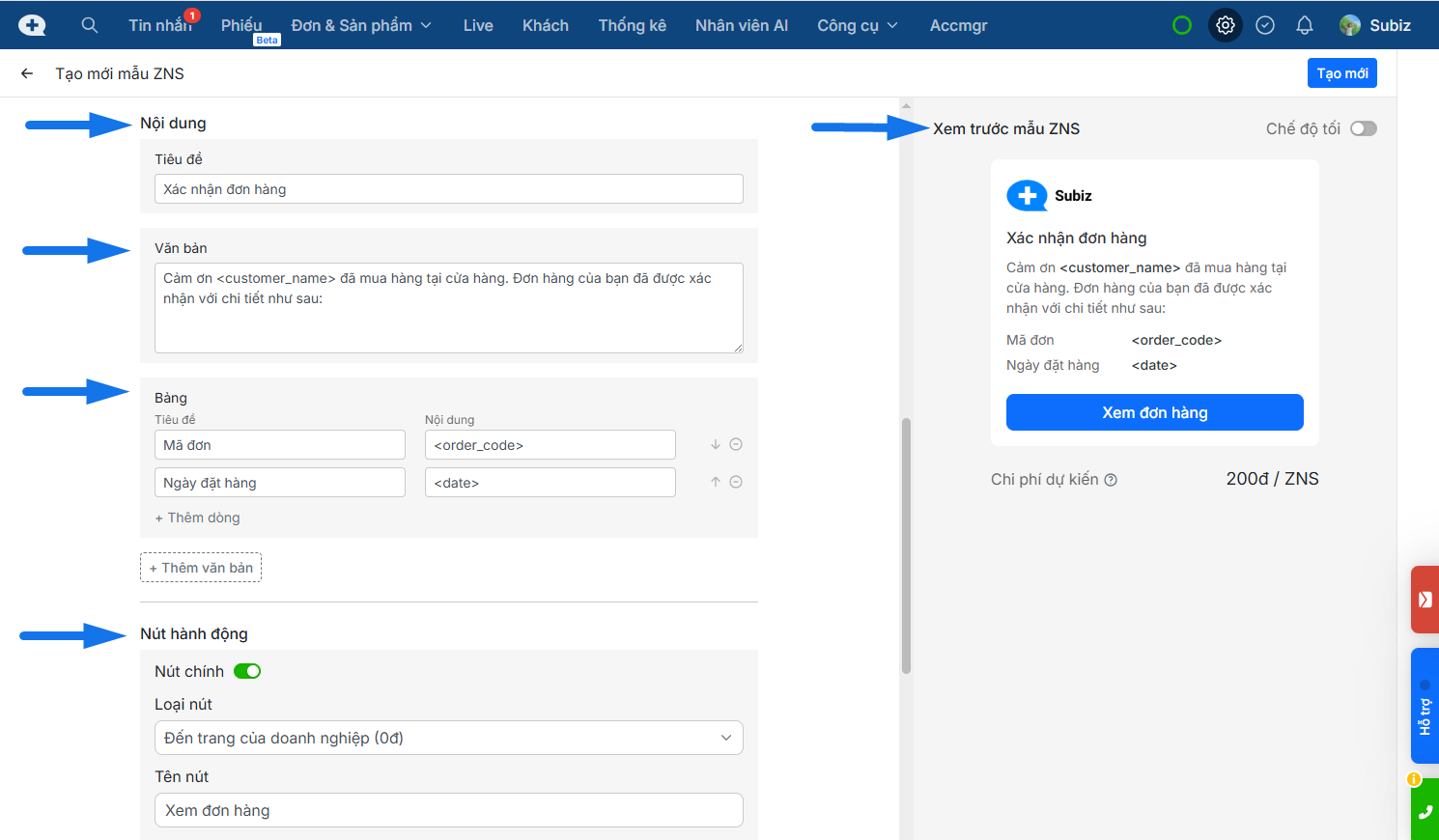Open the Loại nút dropdown
The height and width of the screenshot is (840, 1439).
tap(448, 738)
